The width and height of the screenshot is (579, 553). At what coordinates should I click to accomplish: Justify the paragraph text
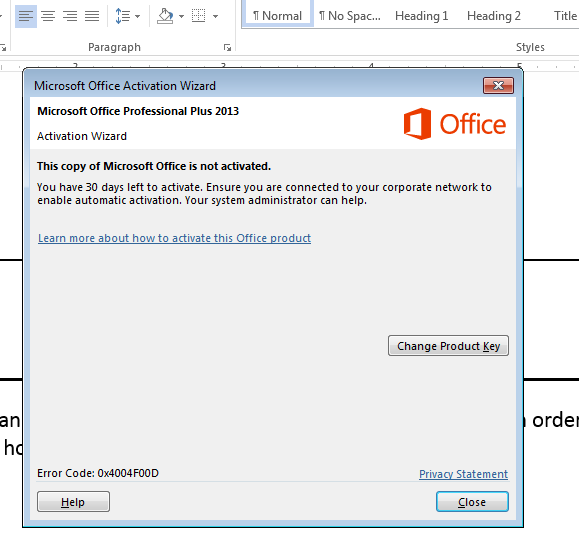click(x=92, y=16)
